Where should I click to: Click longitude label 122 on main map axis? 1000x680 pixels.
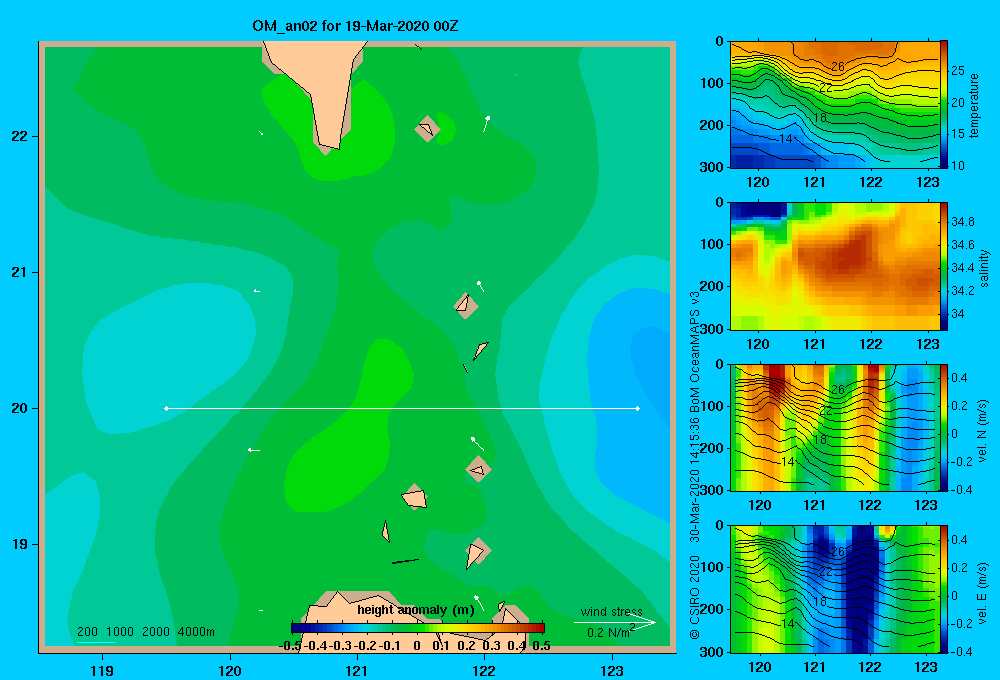[x=484, y=671]
